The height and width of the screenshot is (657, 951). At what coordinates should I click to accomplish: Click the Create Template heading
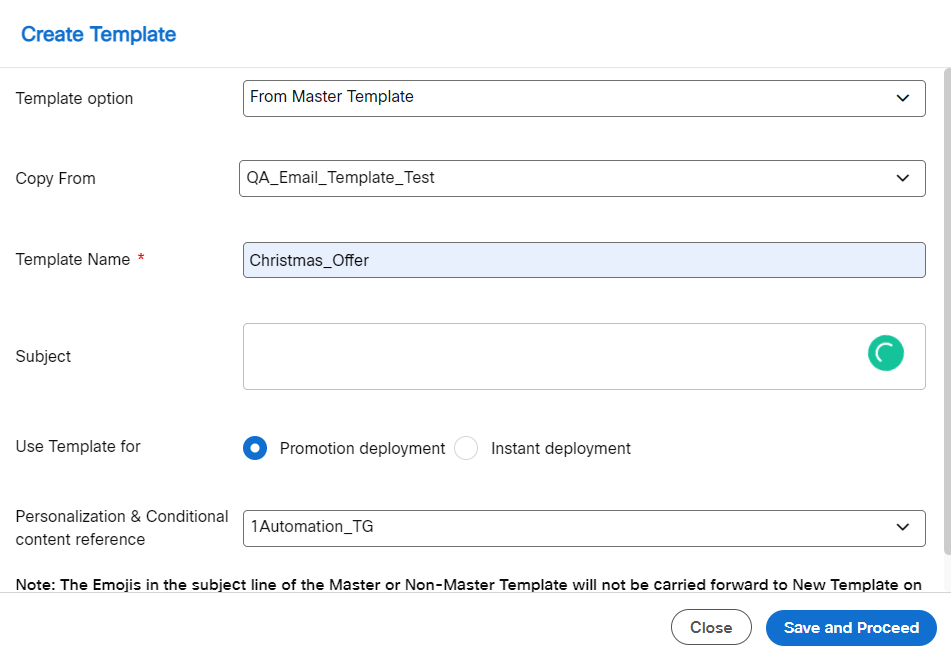pos(97,33)
